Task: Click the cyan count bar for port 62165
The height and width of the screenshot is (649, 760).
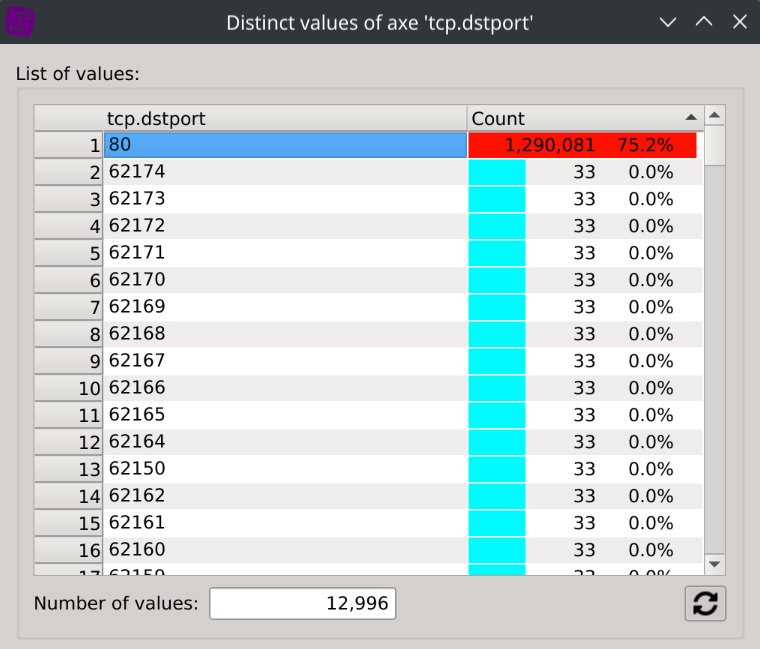Action: 497,415
